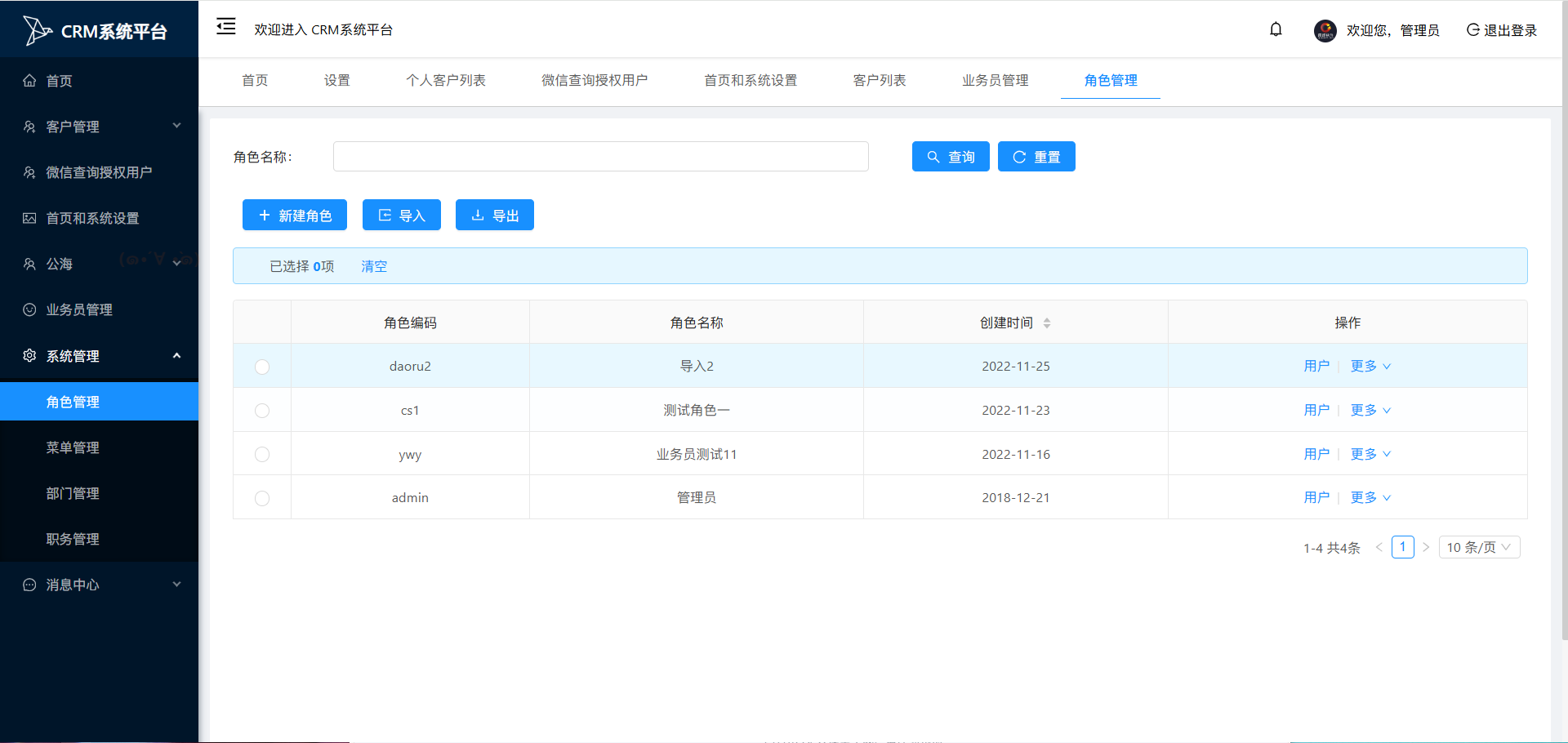
Task: Switch to the 角色管理 tab
Action: coord(1111,80)
